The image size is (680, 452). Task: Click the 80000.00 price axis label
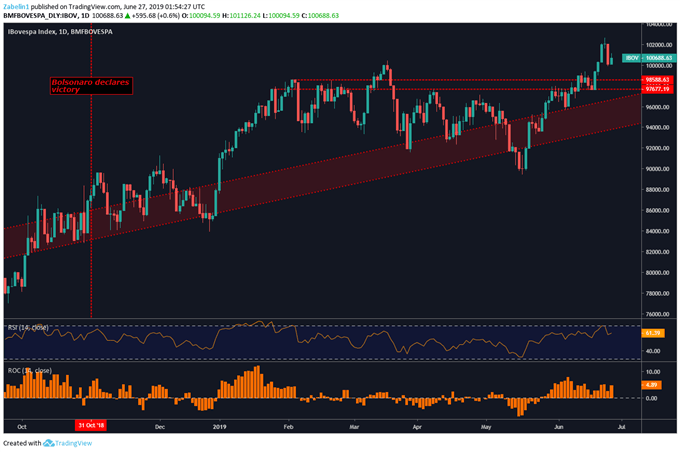659,273
